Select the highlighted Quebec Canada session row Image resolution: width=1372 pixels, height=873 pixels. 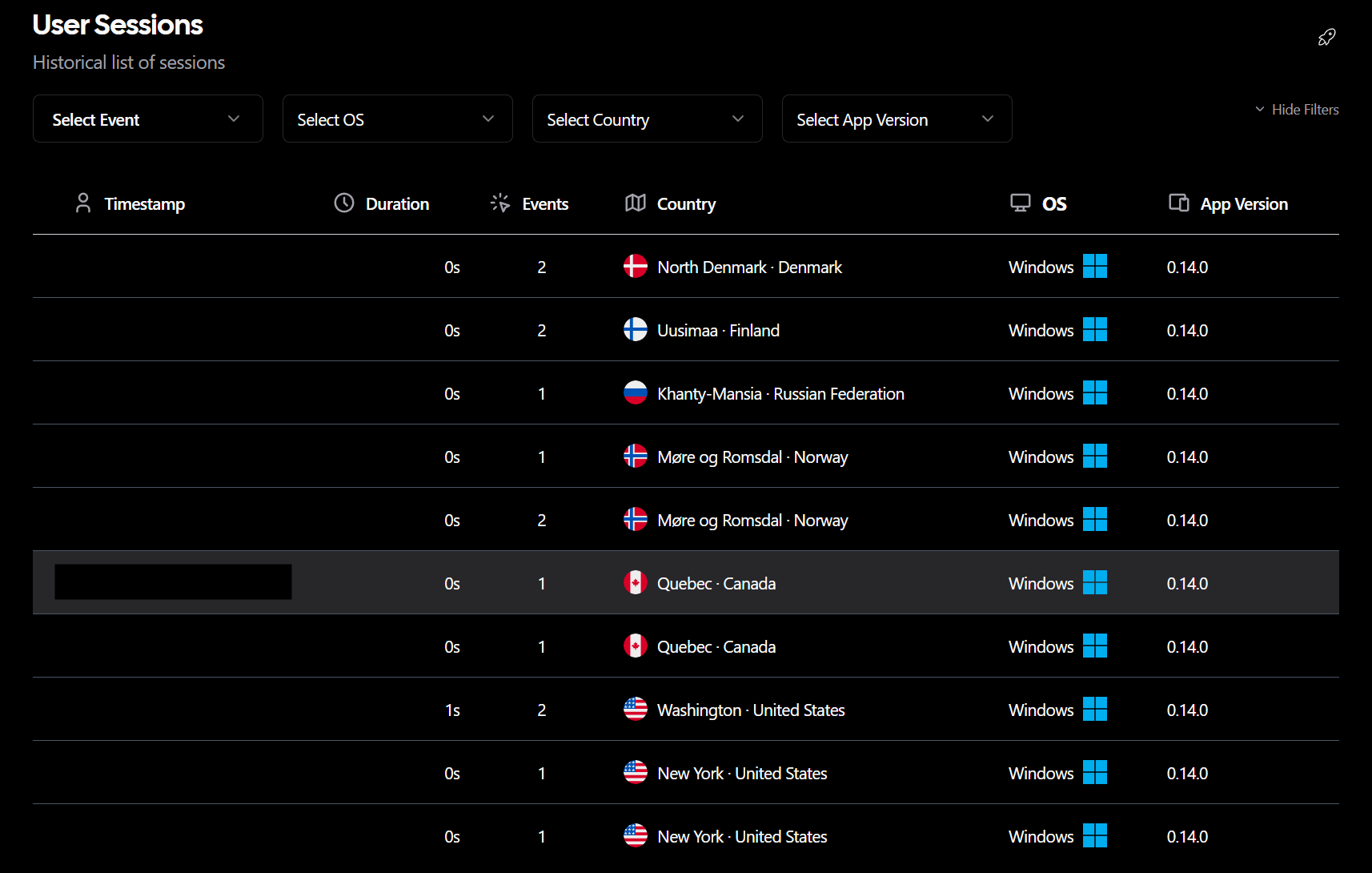pos(685,583)
